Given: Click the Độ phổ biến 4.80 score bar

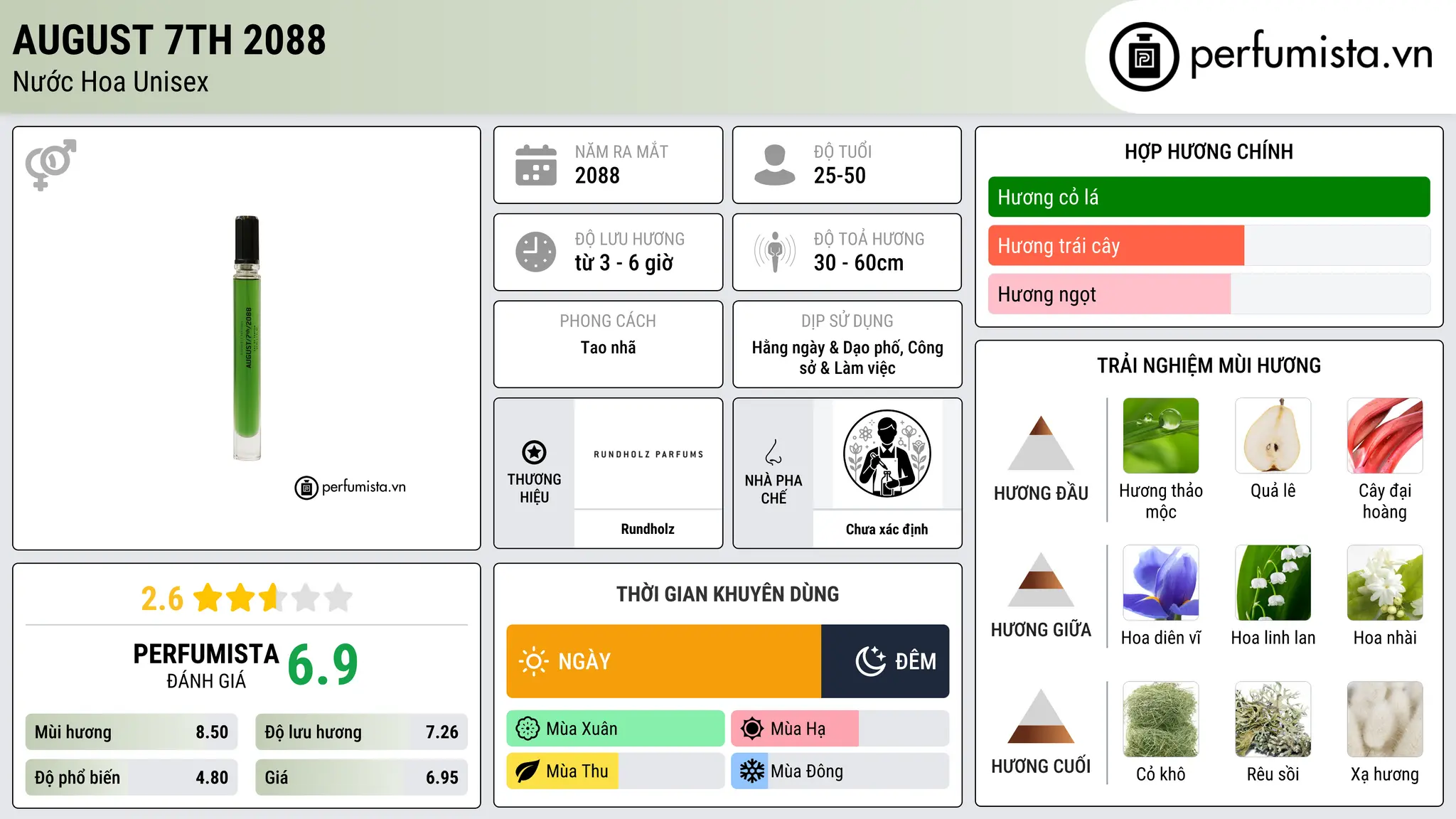Looking at the screenshot, I should coord(132,778).
